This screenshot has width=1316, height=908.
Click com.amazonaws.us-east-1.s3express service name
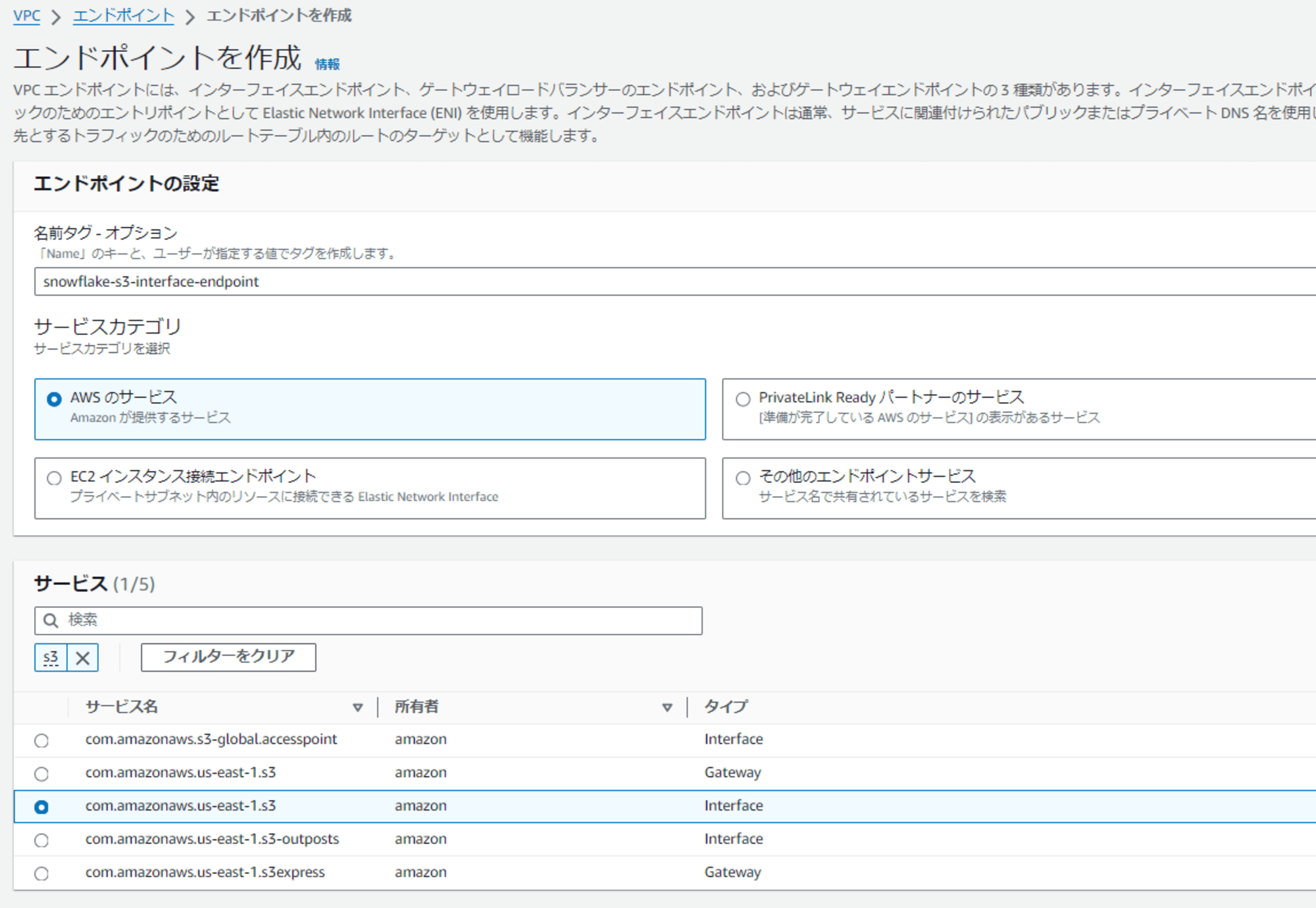coord(205,872)
